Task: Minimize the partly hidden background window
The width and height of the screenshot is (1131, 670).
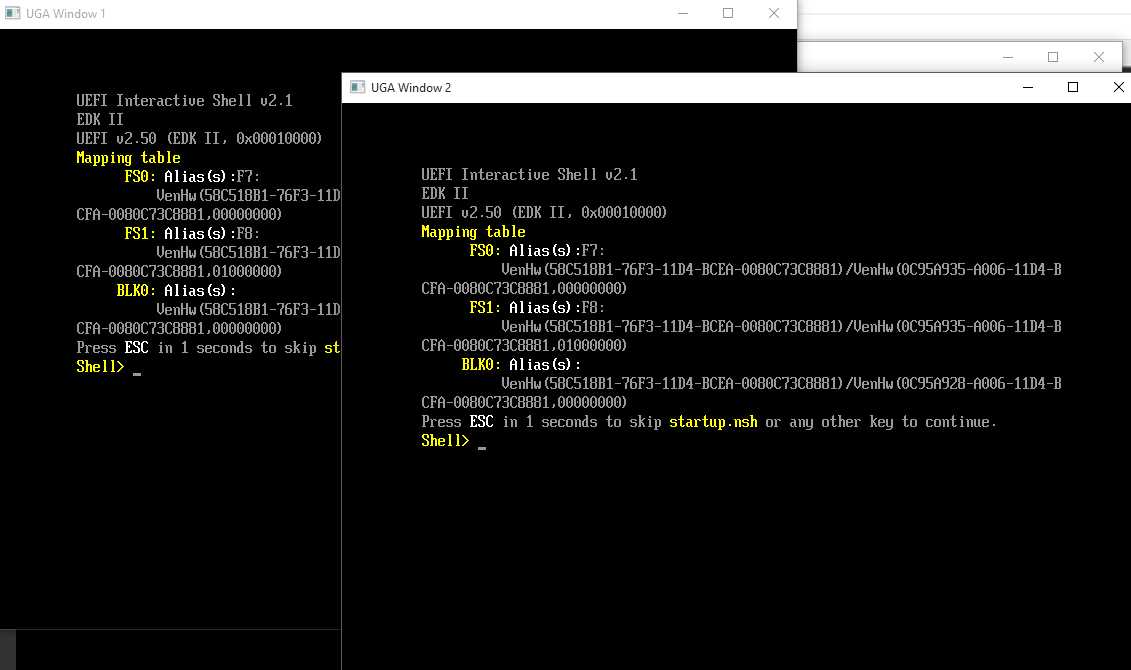Action: pos(1008,57)
